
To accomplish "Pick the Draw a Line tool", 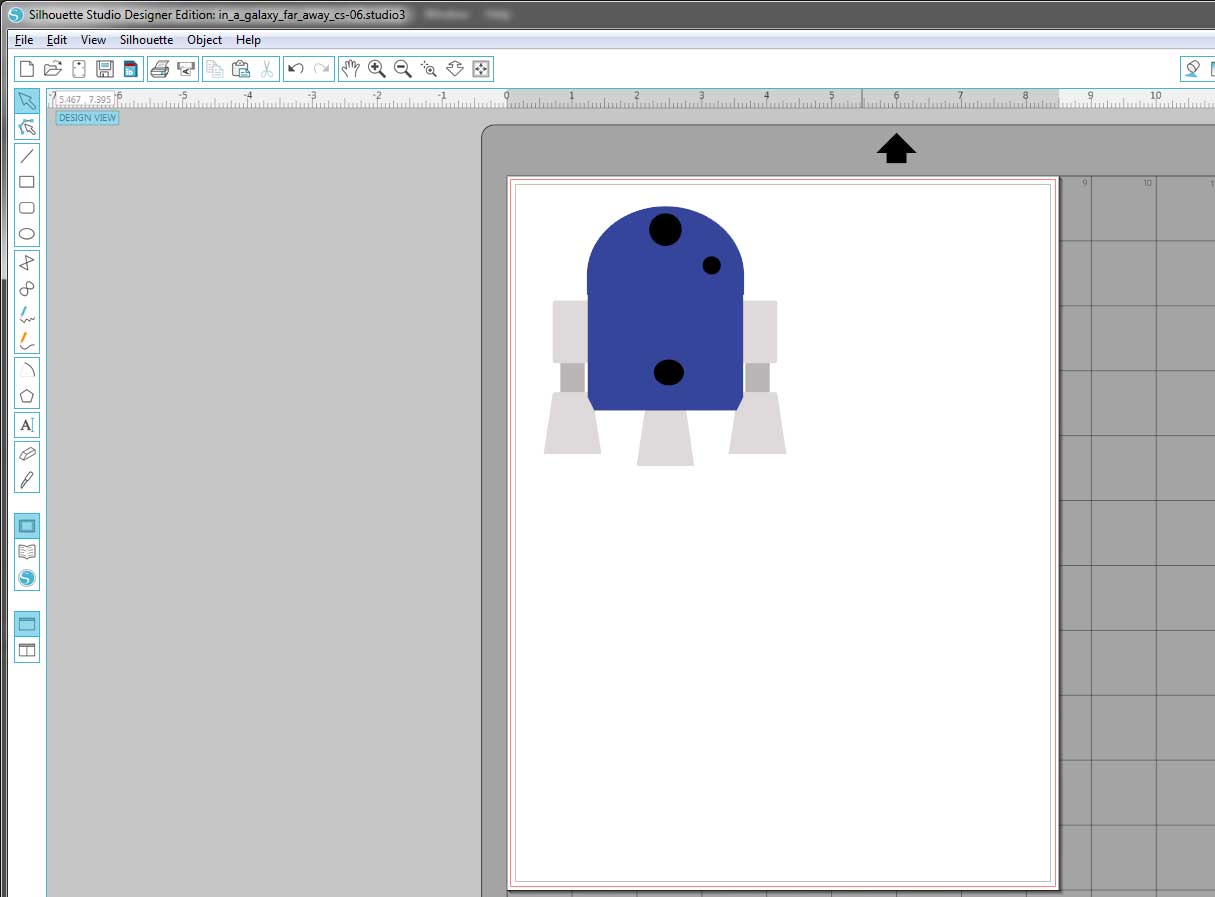I will 27,156.
